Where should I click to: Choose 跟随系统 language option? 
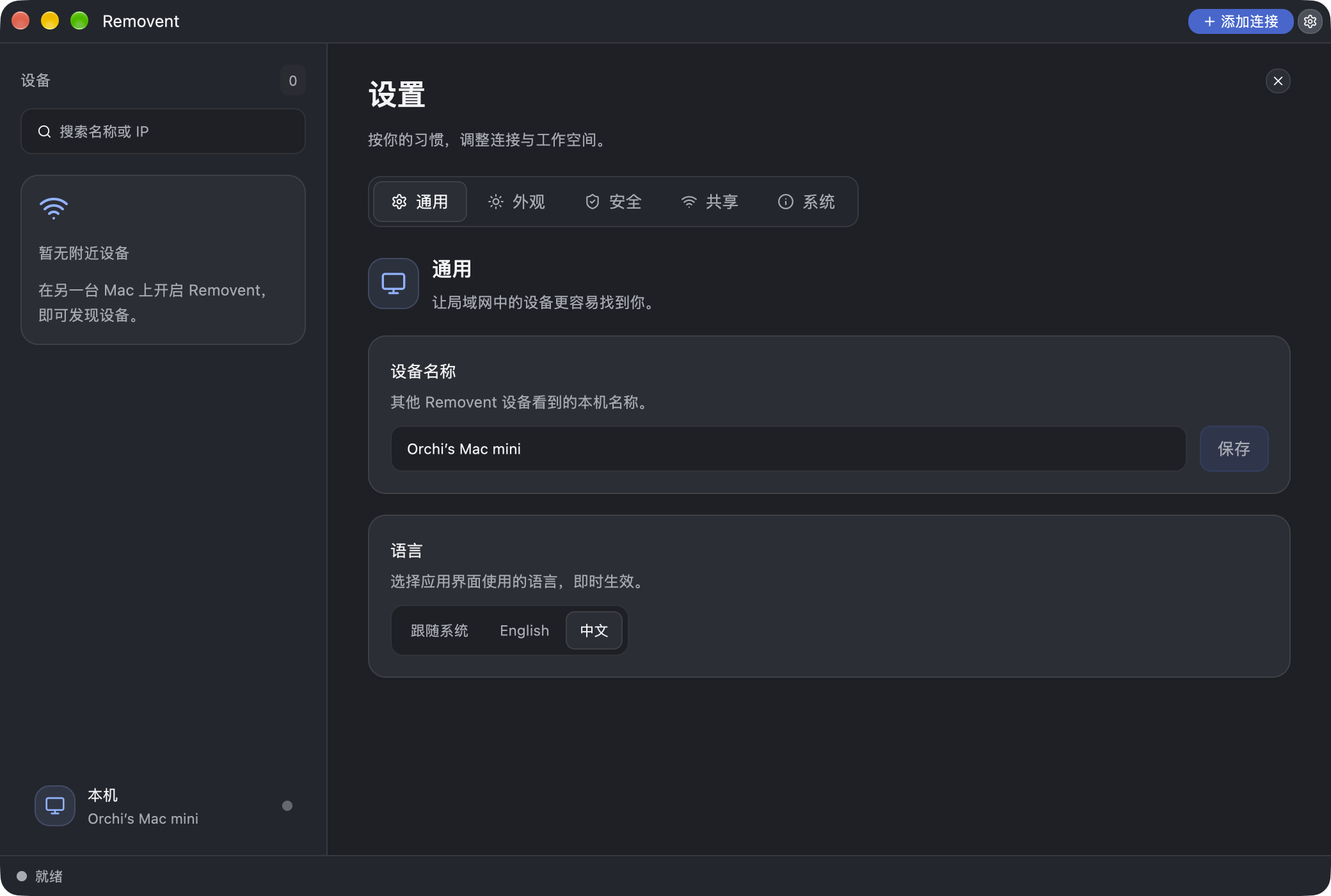(x=440, y=631)
